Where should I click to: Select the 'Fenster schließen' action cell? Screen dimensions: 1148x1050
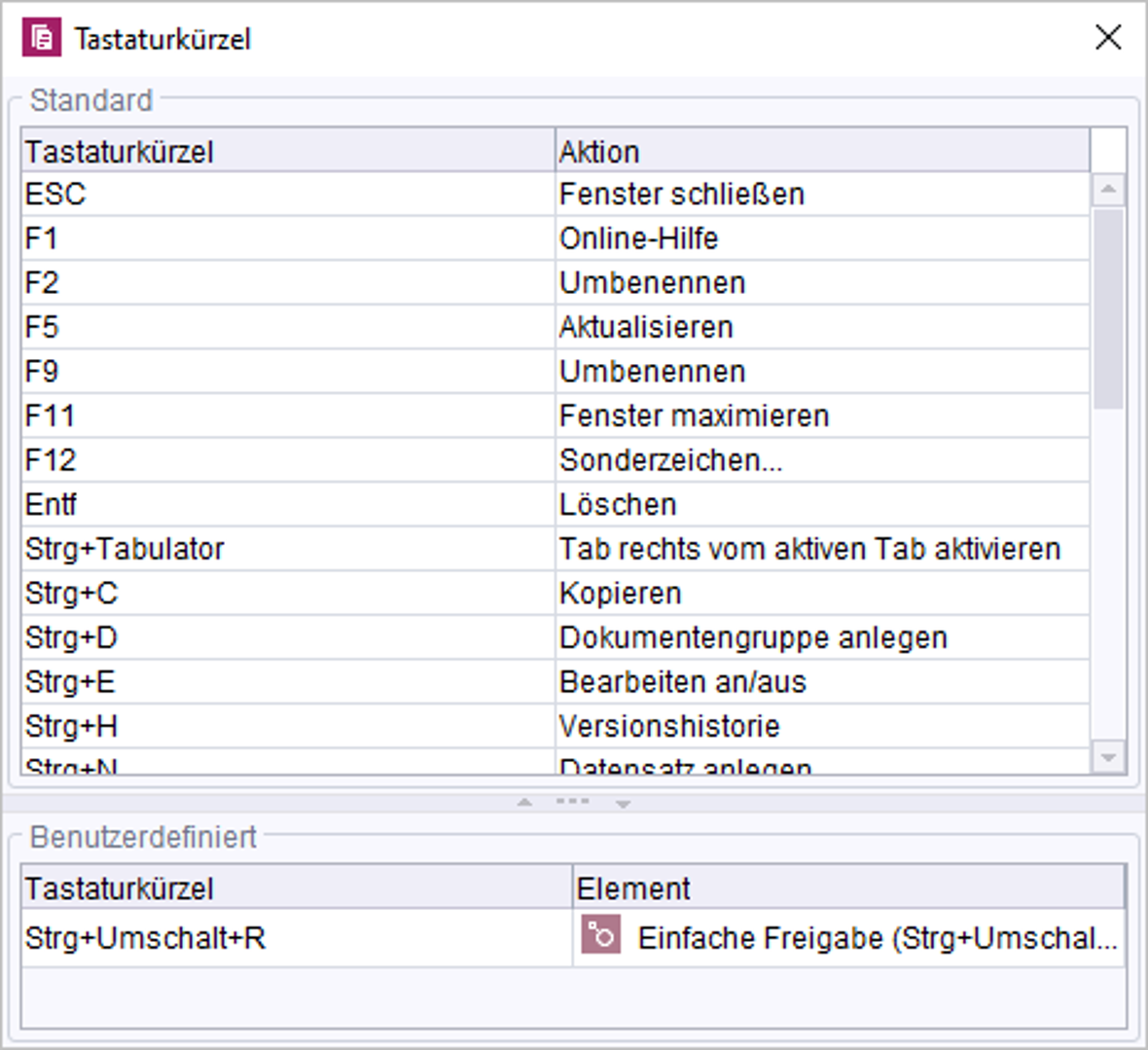(x=823, y=194)
